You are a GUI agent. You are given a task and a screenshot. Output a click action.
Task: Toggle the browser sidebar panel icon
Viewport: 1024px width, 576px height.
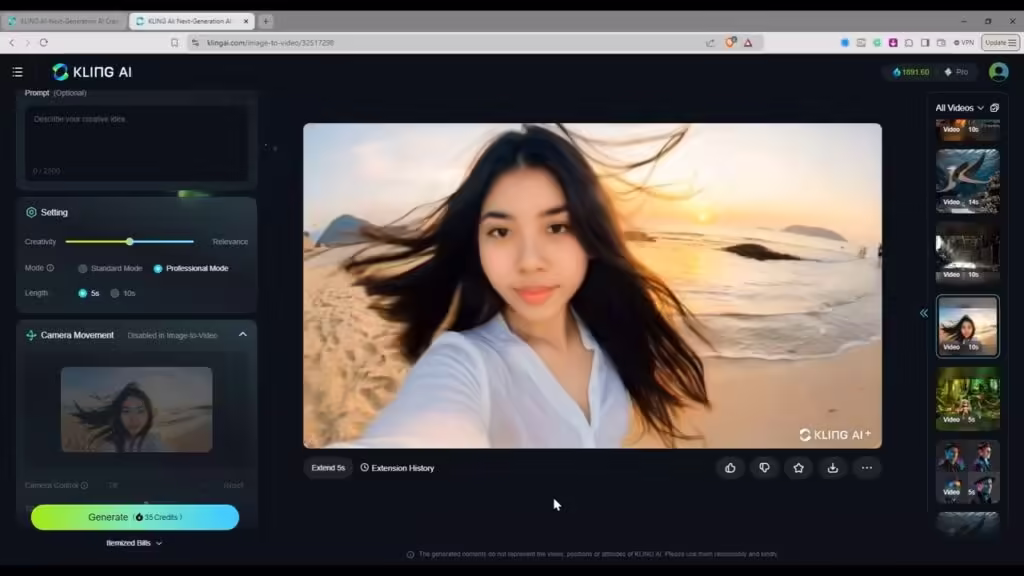tap(925, 42)
